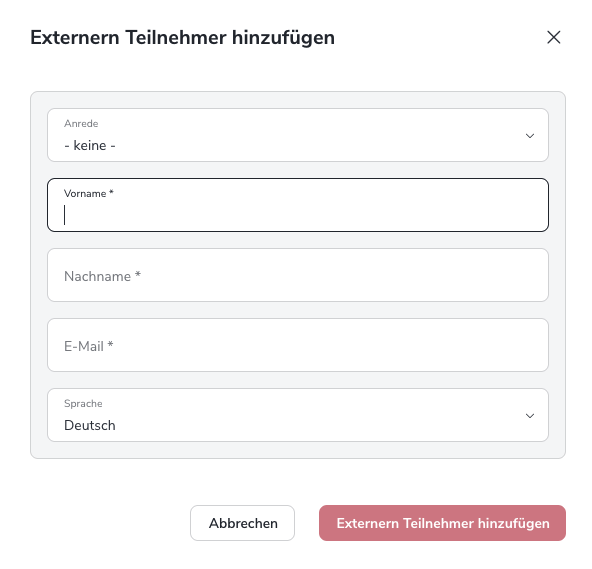Viewport: 592px width, 569px height.
Task: Click the small 'Anrede' label
Action: 81,123
